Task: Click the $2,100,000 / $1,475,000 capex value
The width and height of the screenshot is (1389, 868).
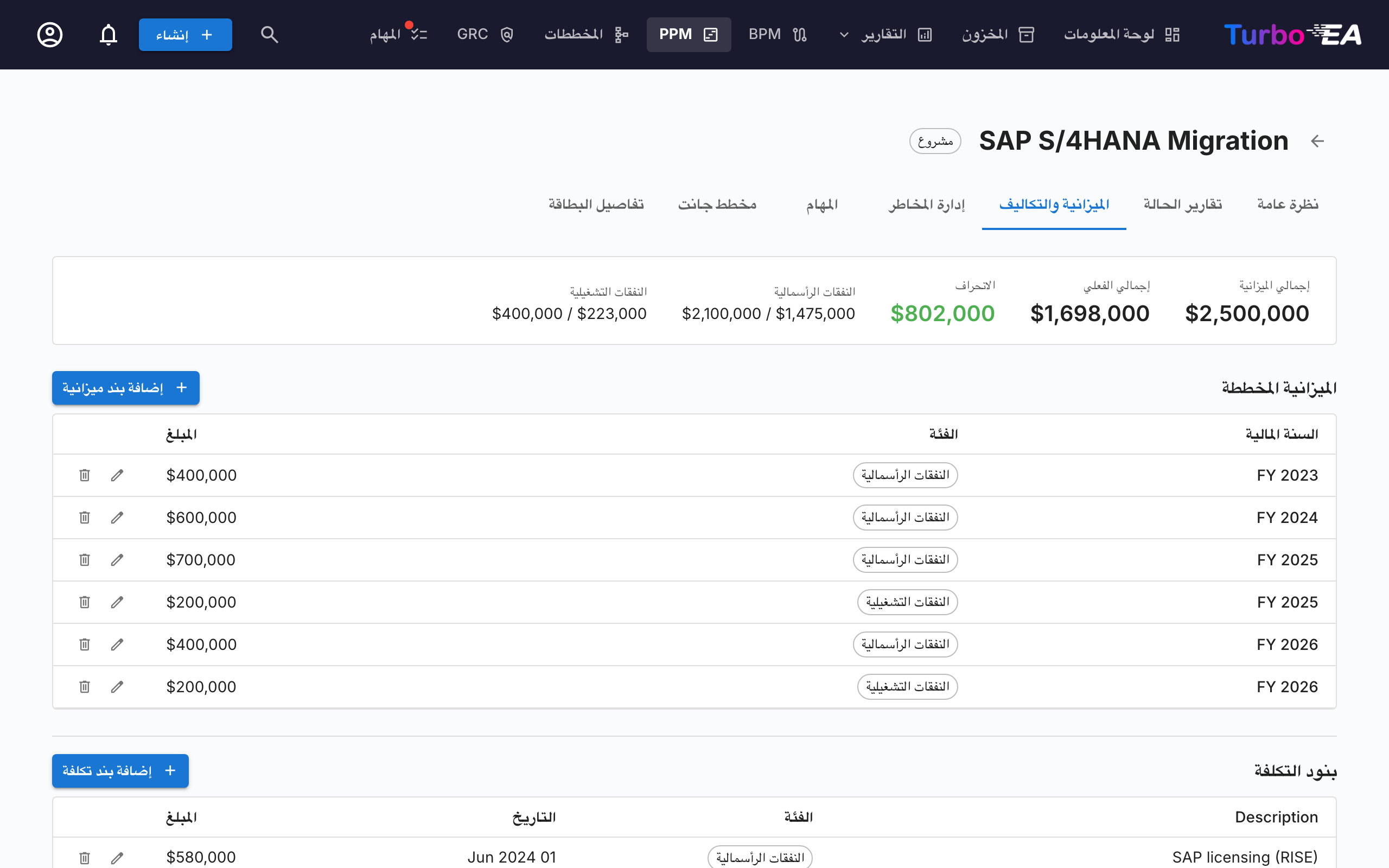Action: coord(768,314)
